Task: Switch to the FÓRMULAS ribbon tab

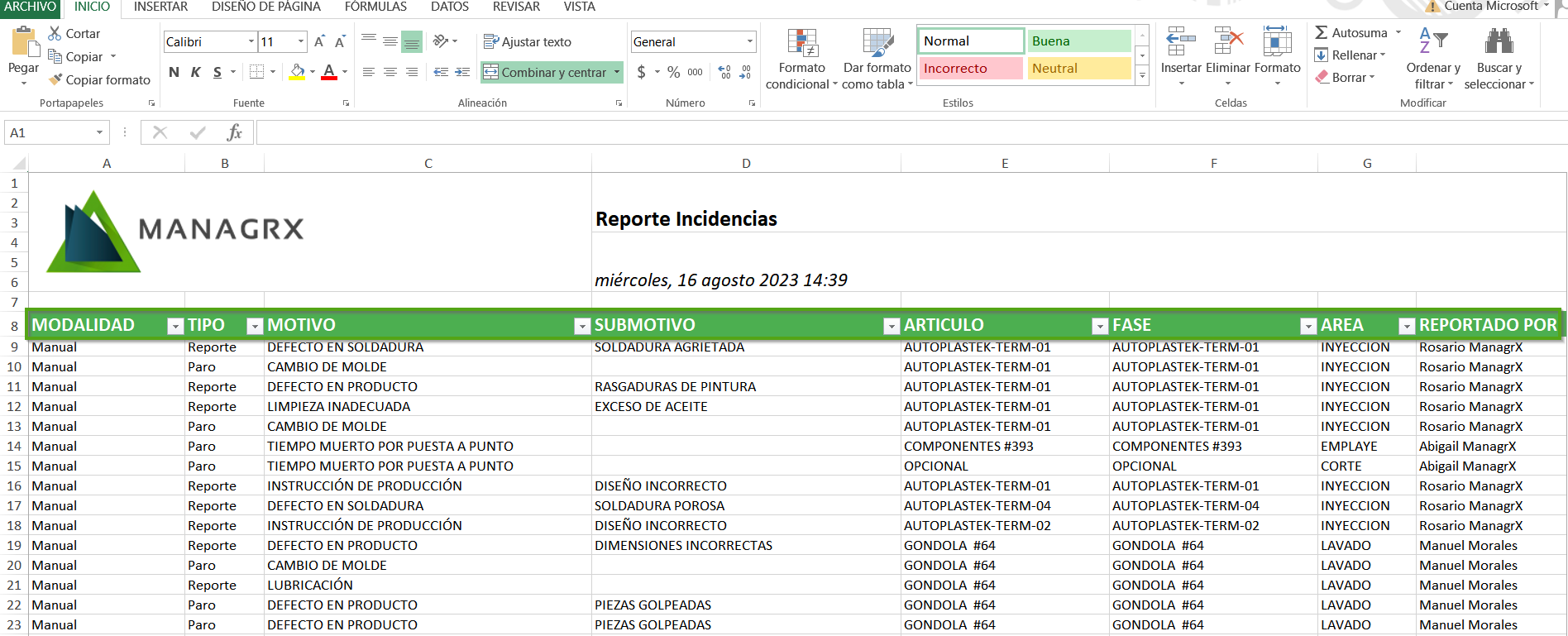Action: pyautogui.click(x=375, y=7)
